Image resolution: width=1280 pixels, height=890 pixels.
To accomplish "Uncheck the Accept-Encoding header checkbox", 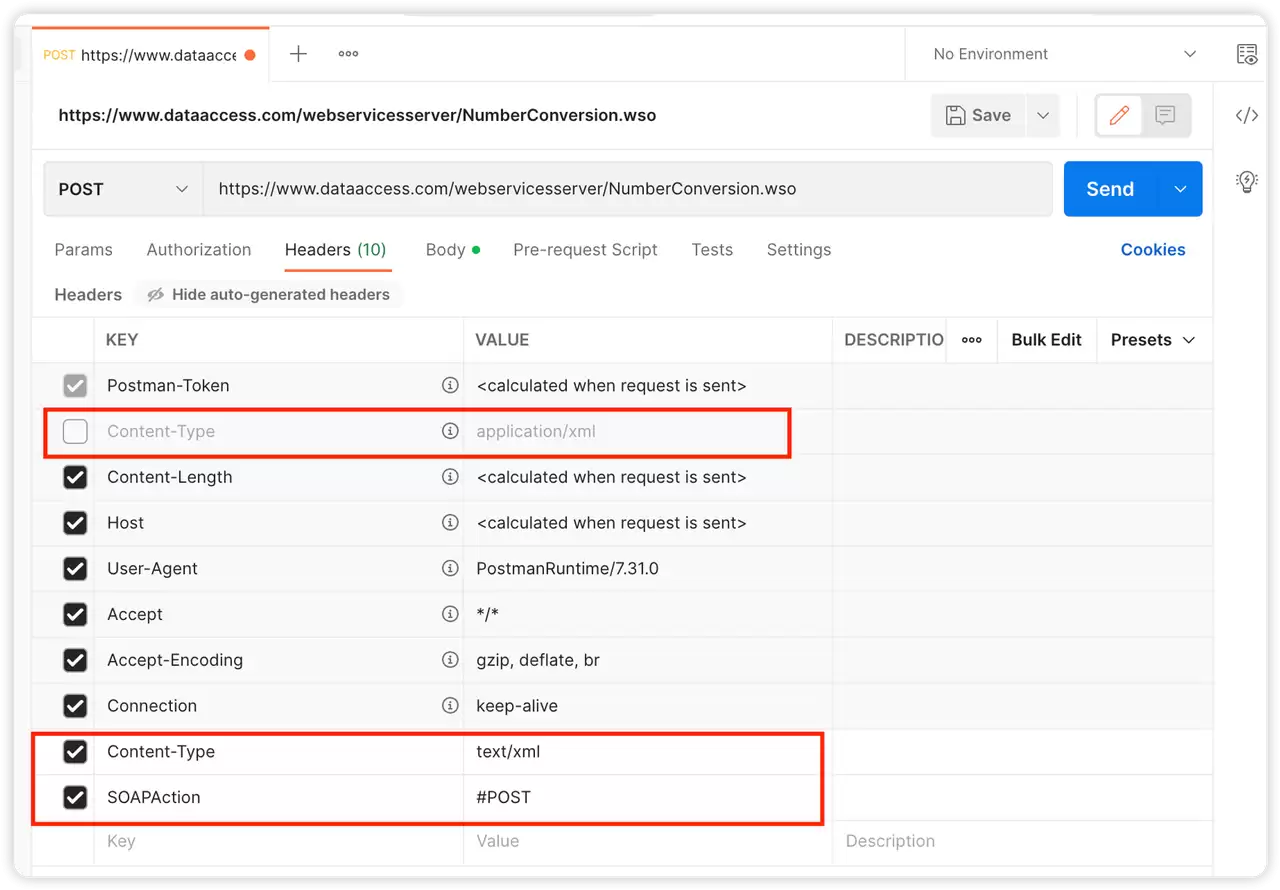I will (x=75, y=660).
